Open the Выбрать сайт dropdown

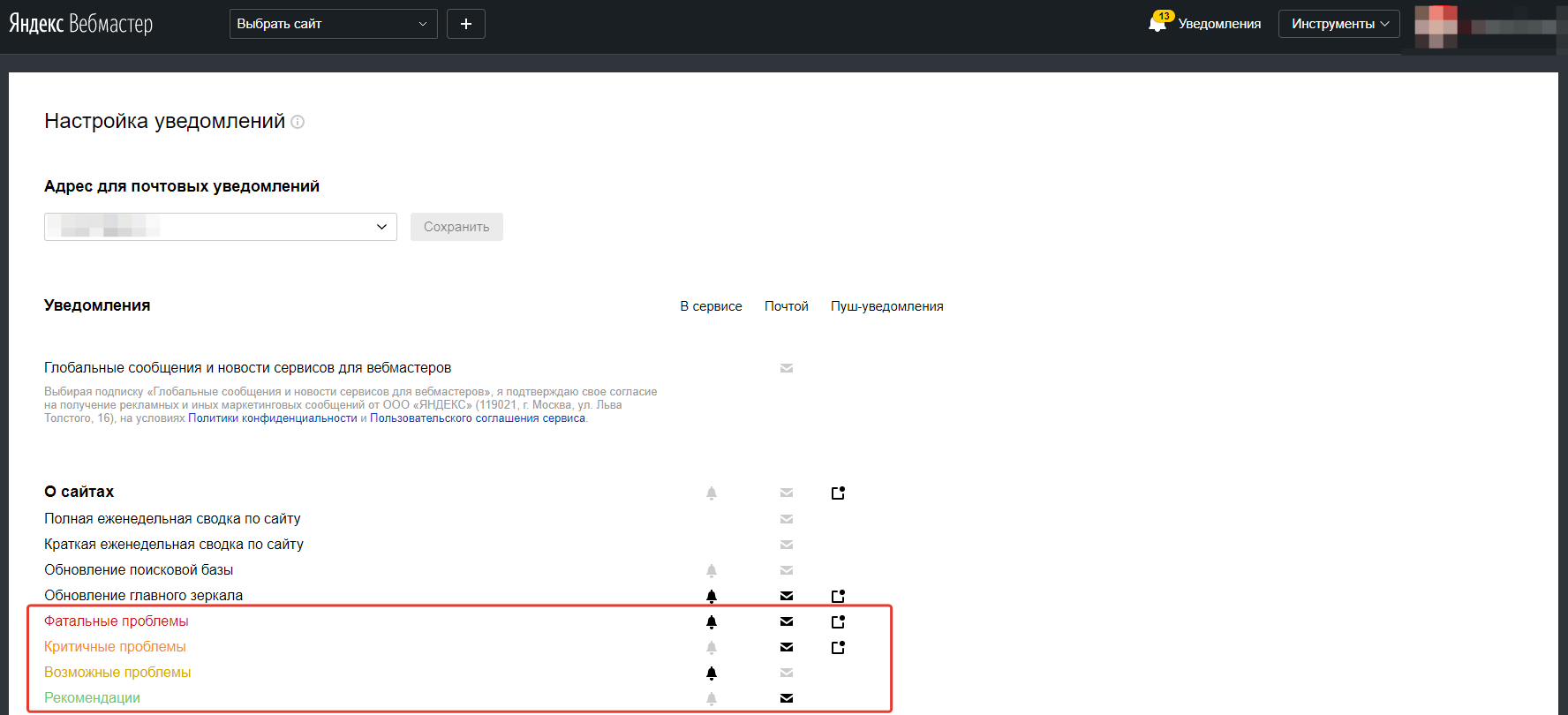tap(333, 24)
